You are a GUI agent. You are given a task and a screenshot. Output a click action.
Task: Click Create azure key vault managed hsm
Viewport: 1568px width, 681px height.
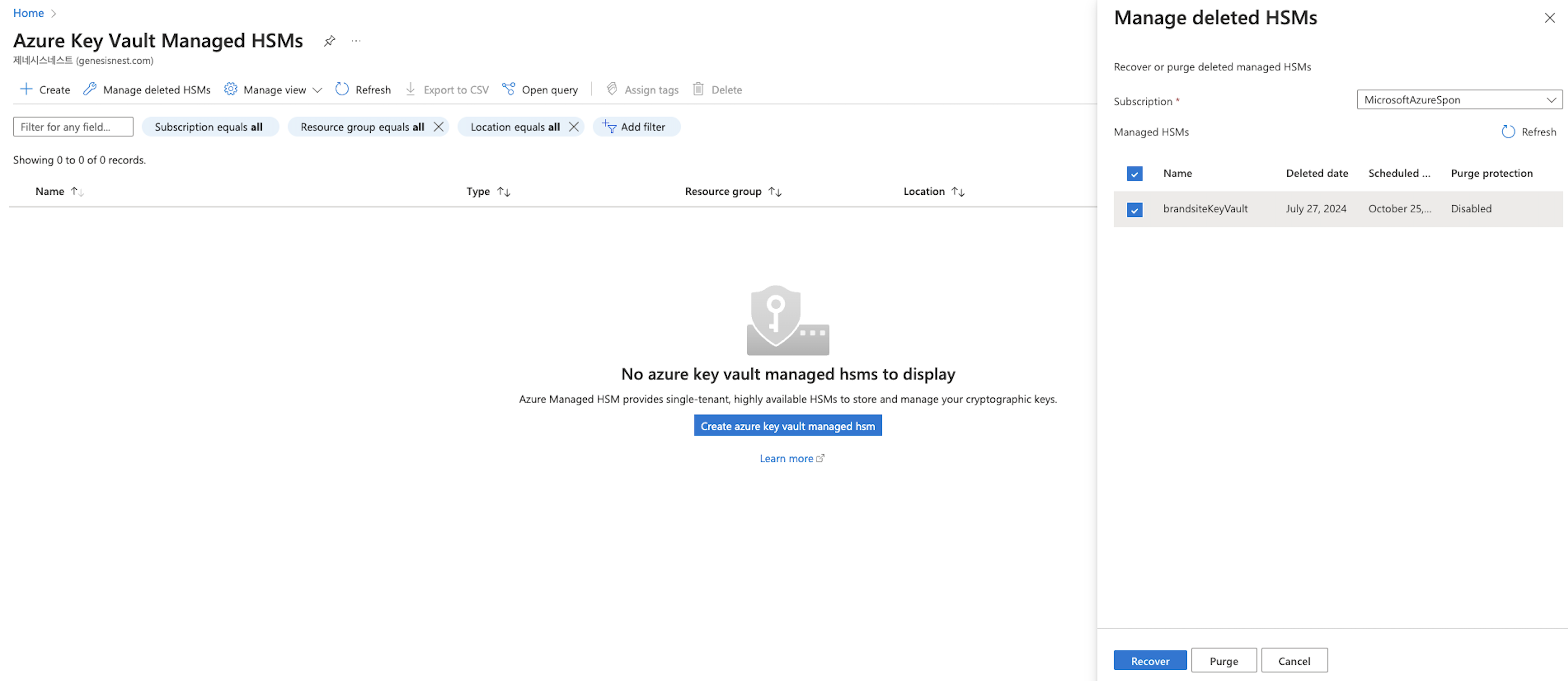(x=788, y=426)
